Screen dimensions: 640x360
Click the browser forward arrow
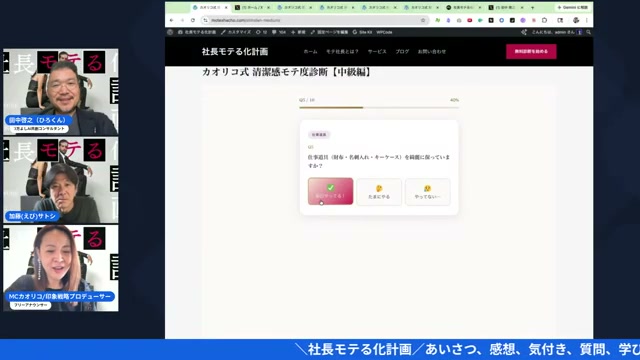click(x=182, y=20)
